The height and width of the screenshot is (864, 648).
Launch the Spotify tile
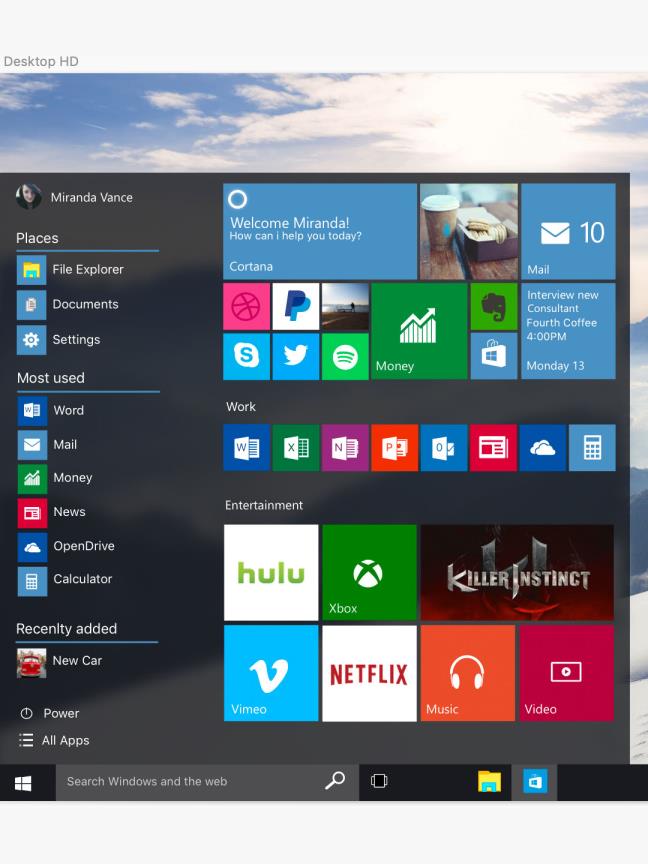coord(345,356)
